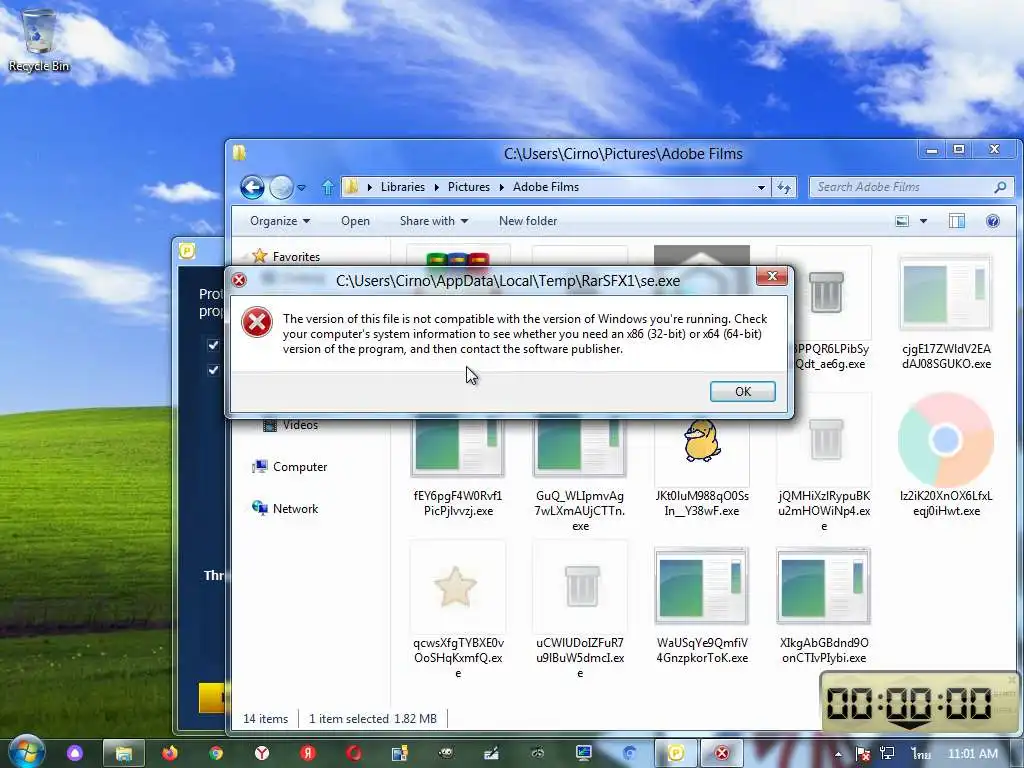The height and width of the screenshot is (768, 1024).
Task: Select file GuQ_WLIpmvAg7wLXmAUjCTTn.exe
Action: click(580, 473)
